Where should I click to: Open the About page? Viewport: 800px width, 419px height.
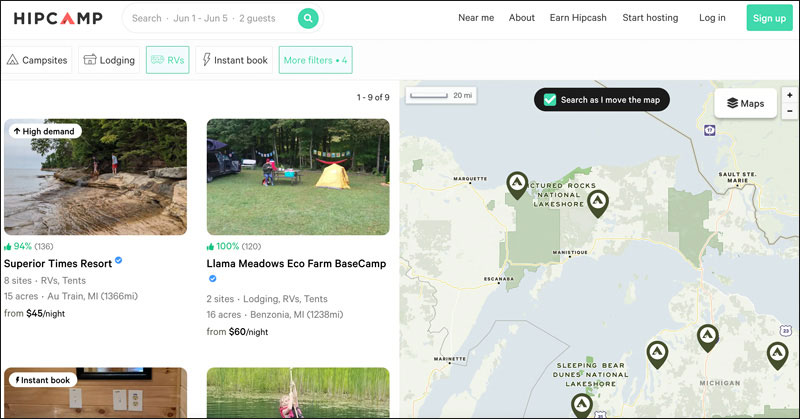pyautogui.click(x=521, y=18)
